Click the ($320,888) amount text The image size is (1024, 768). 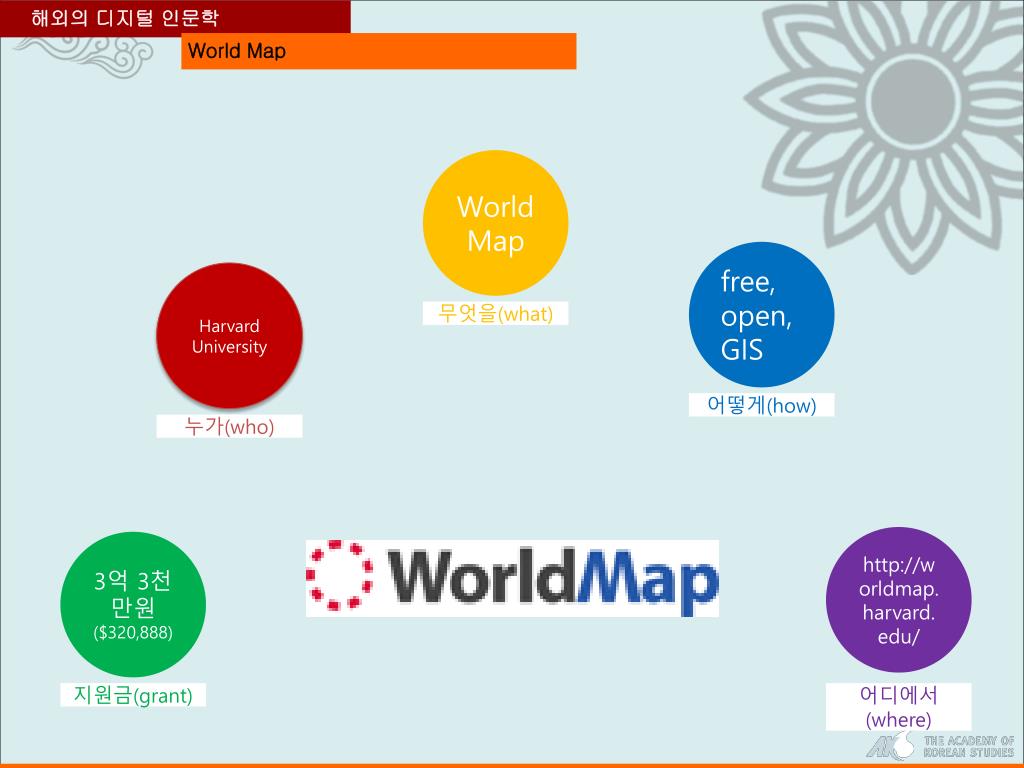(x=133, y=632)
